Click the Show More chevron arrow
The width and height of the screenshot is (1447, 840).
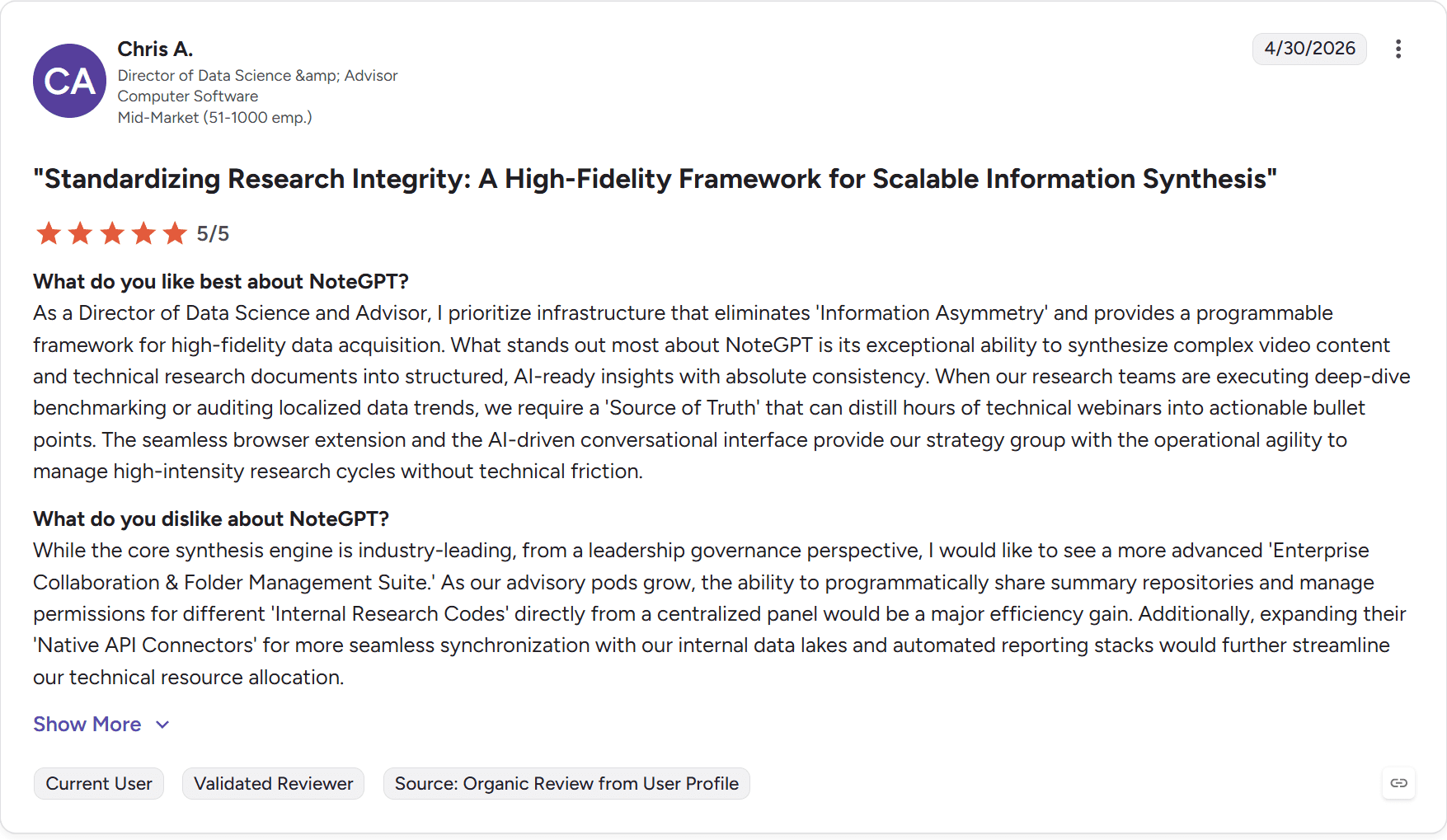(162, 725)
